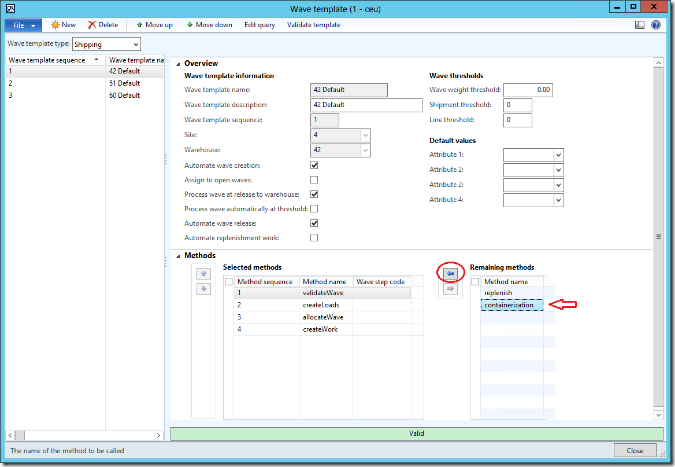Remove method using right arrow button

coord(449,289)
